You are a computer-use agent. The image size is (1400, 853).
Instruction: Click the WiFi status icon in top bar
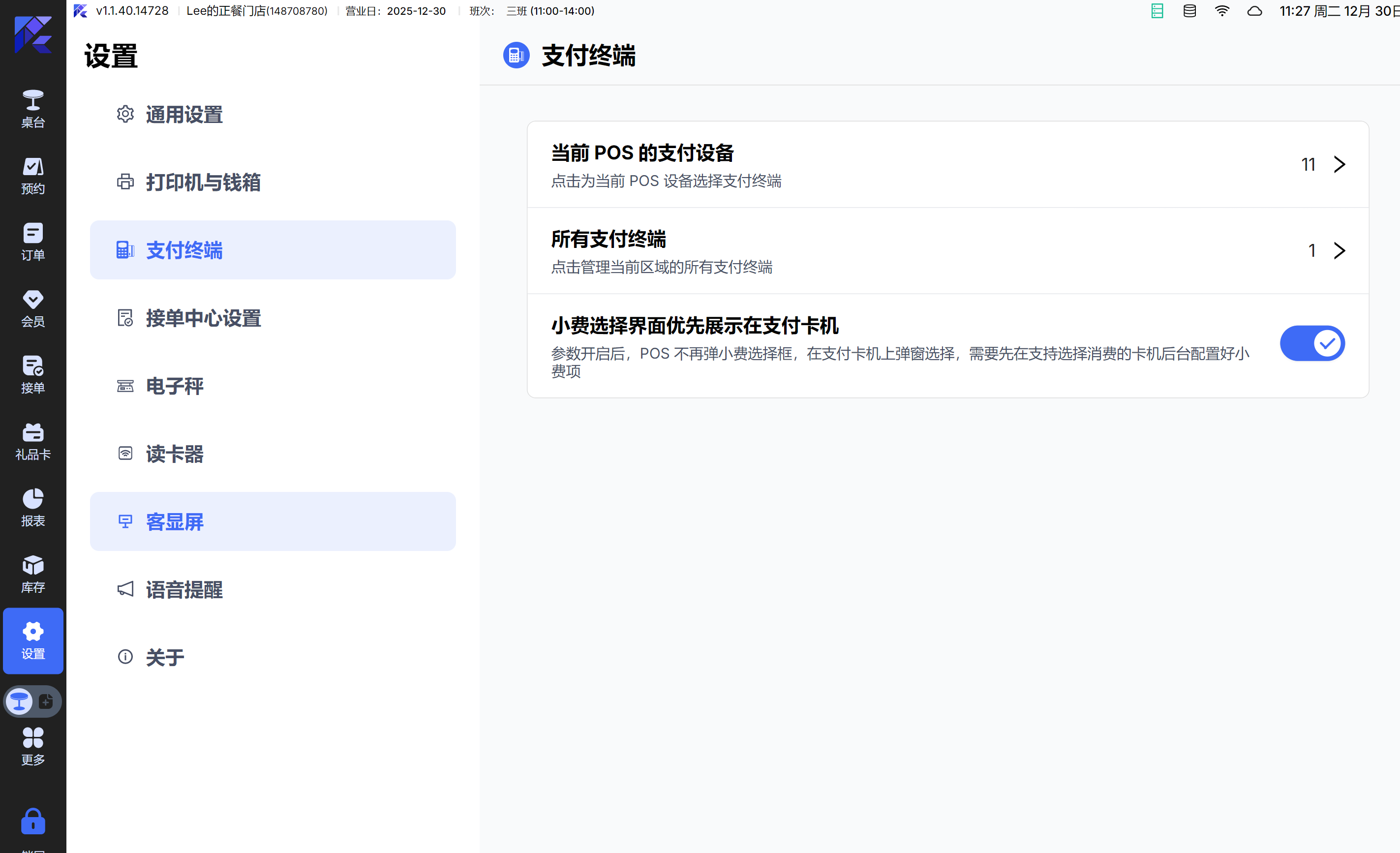pyautogui.click(x=1221, y=11)
